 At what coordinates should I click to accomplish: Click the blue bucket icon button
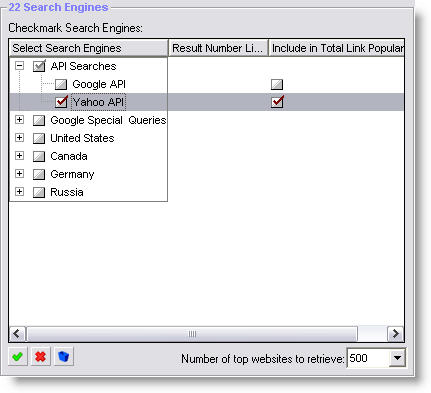coord(63,357)
